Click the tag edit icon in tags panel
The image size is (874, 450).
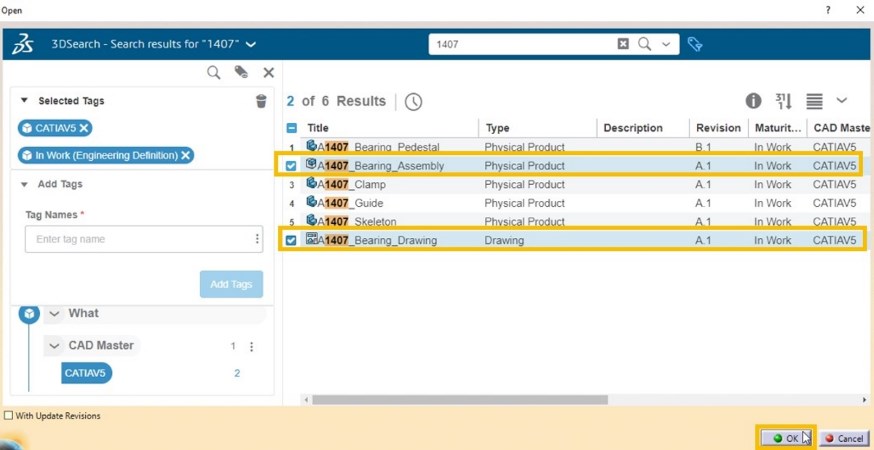pos(241,72)
